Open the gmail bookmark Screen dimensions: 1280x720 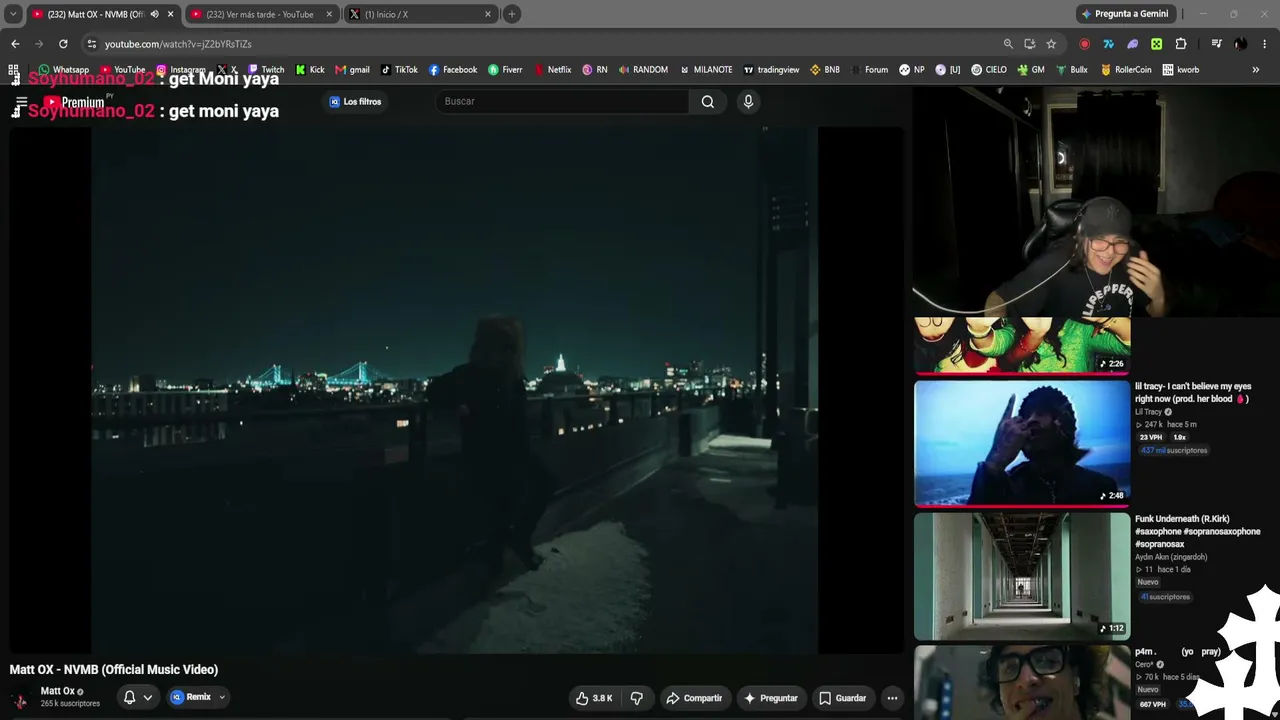click(352, 70)
